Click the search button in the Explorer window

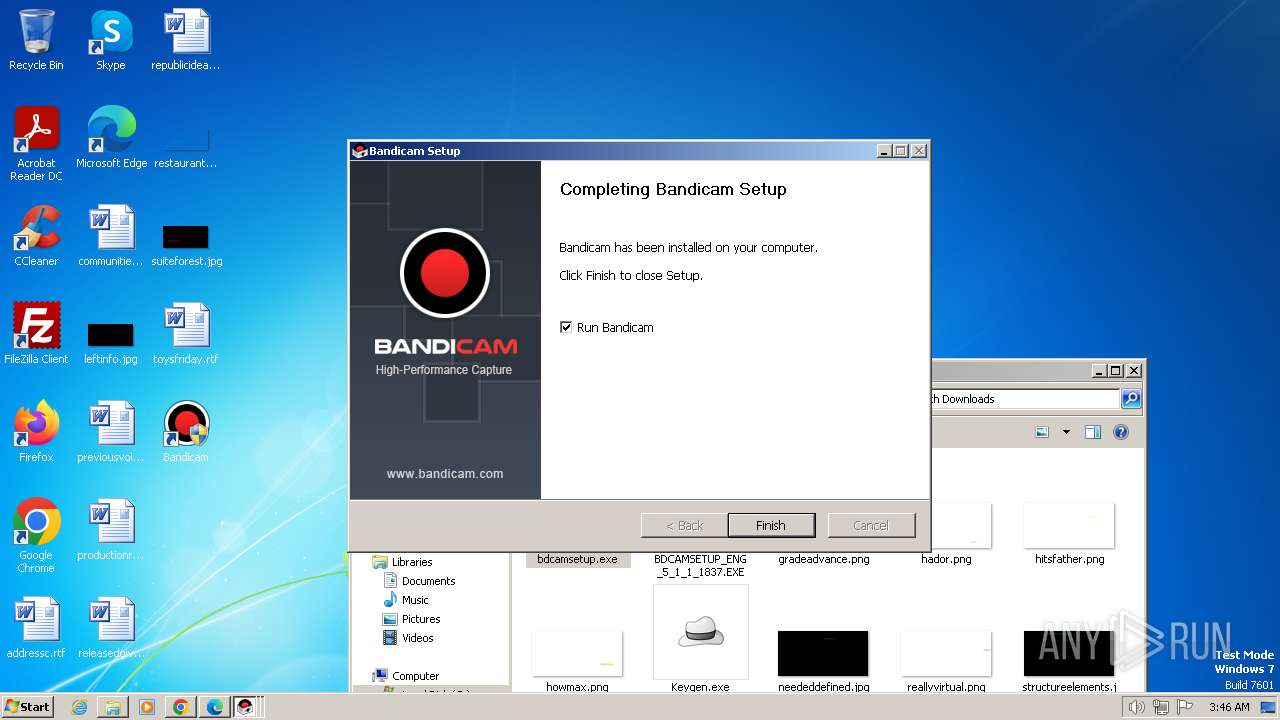1131,399
